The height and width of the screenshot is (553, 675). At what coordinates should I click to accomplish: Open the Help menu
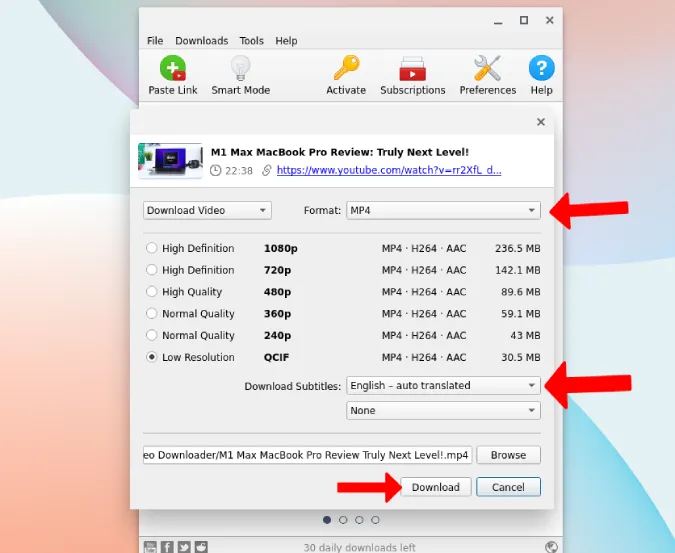(x=286, y=41)
